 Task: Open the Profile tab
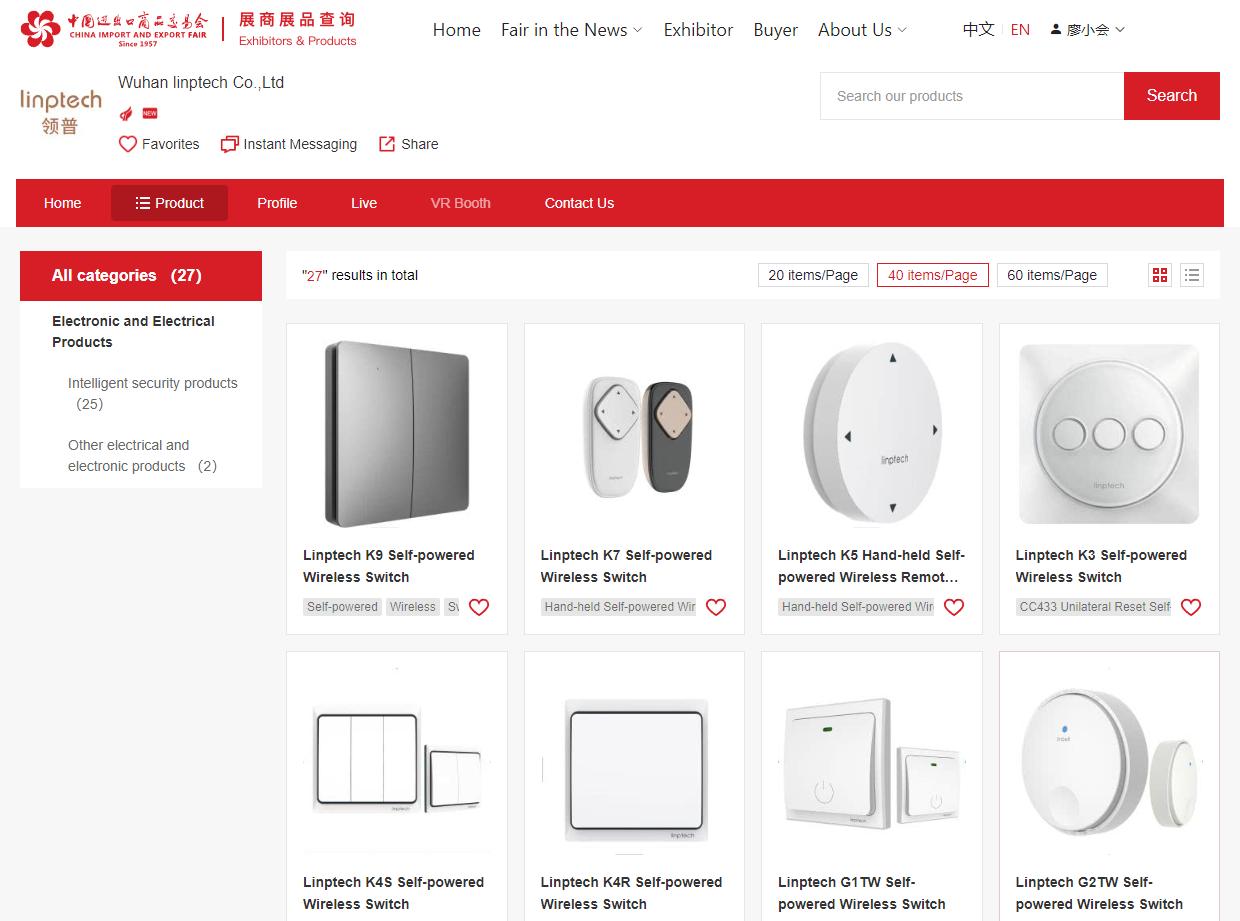click(x=277, y=203)
